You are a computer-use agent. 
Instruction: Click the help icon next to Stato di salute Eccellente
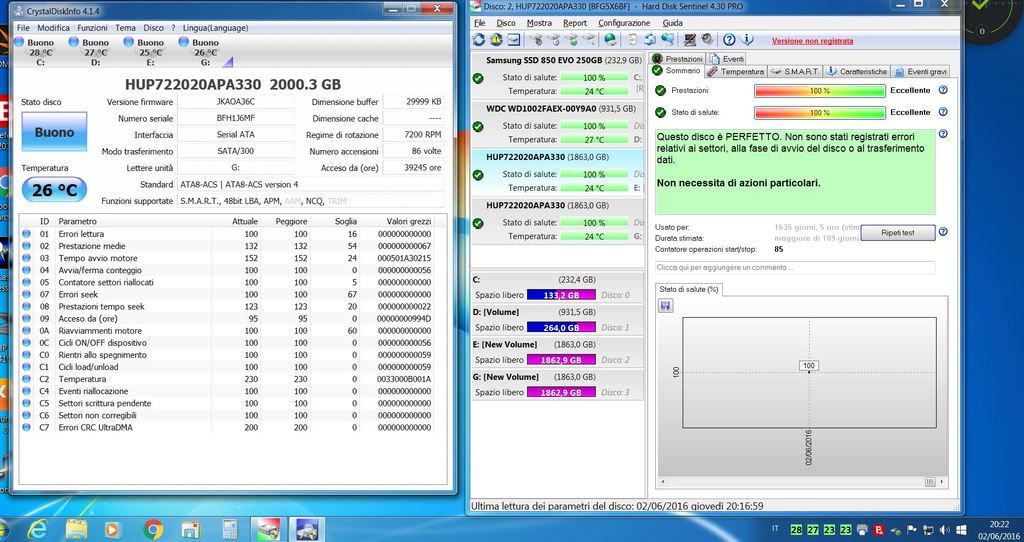[943, 113]
